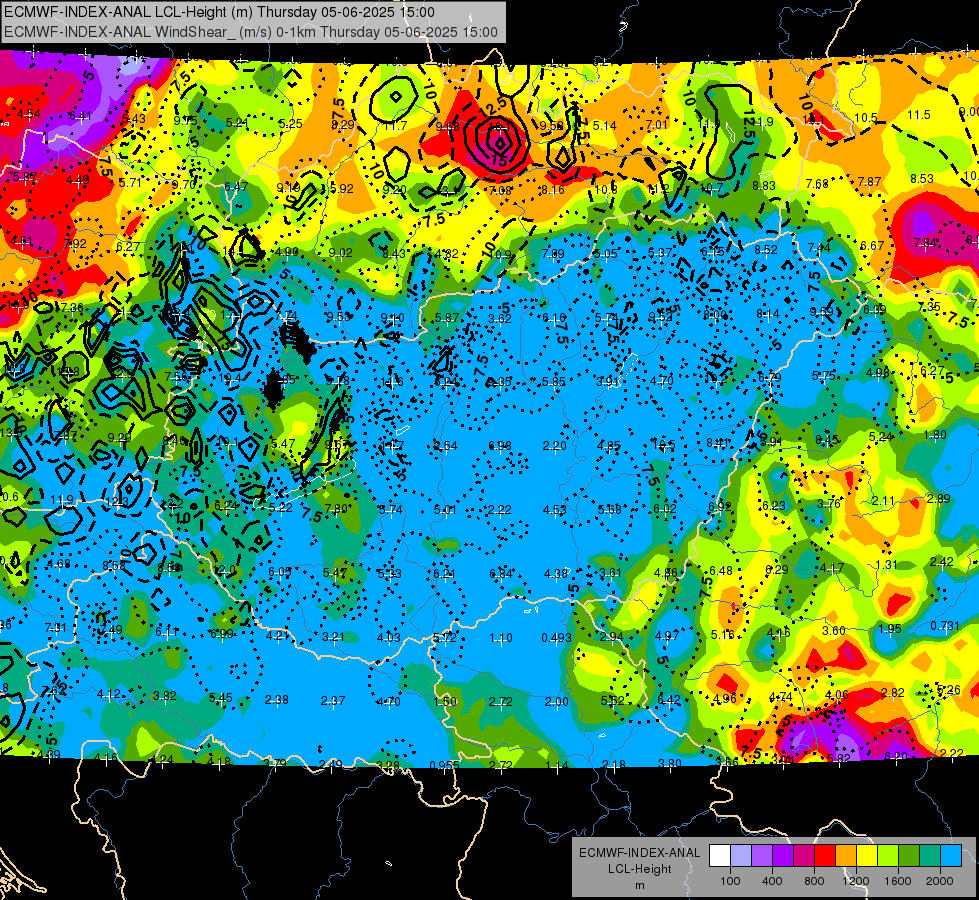The image size is (979, 900).
Task: Select the white legend swatch
Action: [720, 855]
